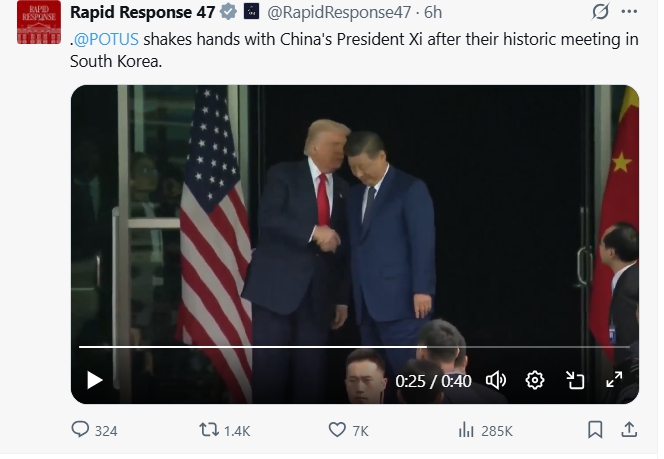This screenshot has height=459, width=664.
Task: Bookmark this post
Action: click(x=595, y=430)
